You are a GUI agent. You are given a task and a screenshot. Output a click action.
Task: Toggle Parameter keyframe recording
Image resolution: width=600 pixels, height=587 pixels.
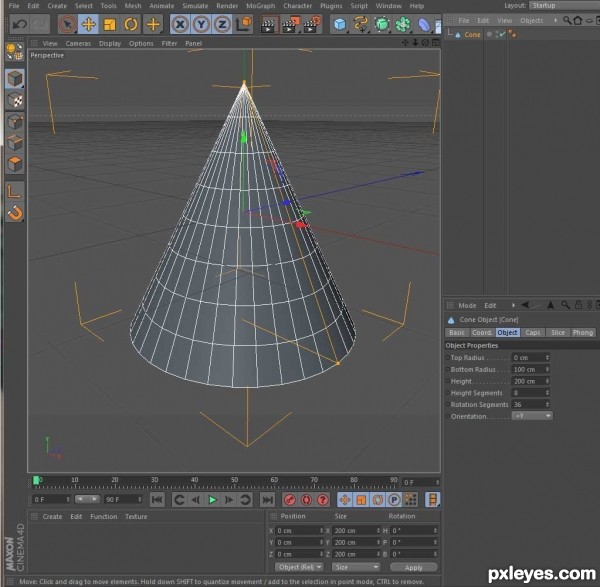394,500
